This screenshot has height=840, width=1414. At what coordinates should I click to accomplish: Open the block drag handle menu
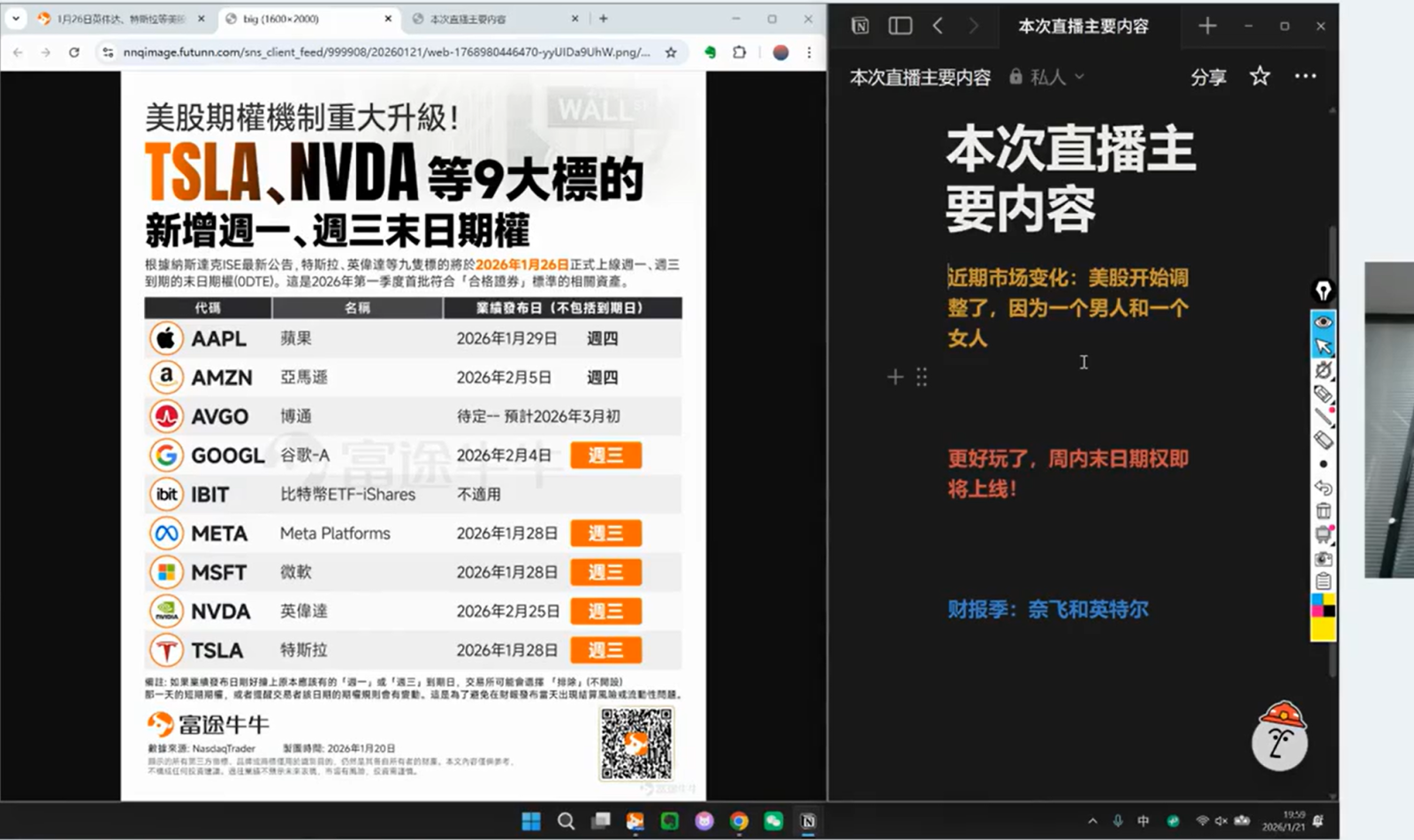pyautogui.click(x=922, y=377)
